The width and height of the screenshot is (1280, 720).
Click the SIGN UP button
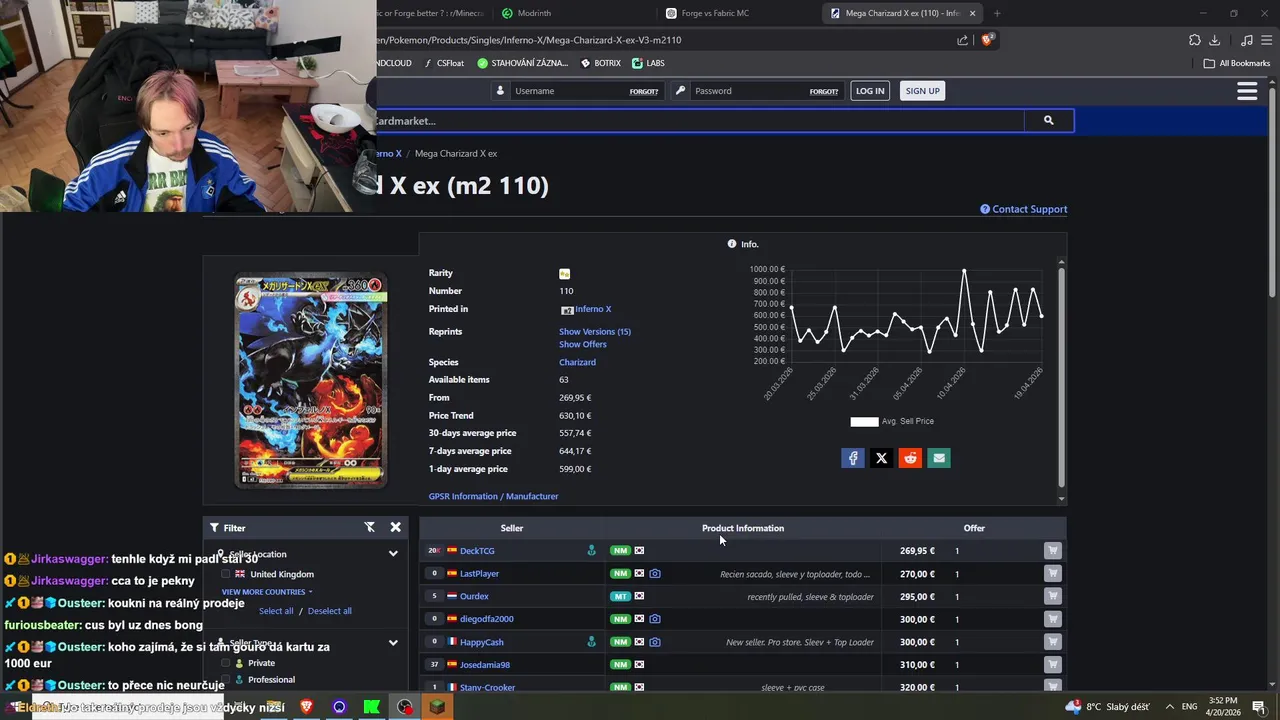point(922,91)
